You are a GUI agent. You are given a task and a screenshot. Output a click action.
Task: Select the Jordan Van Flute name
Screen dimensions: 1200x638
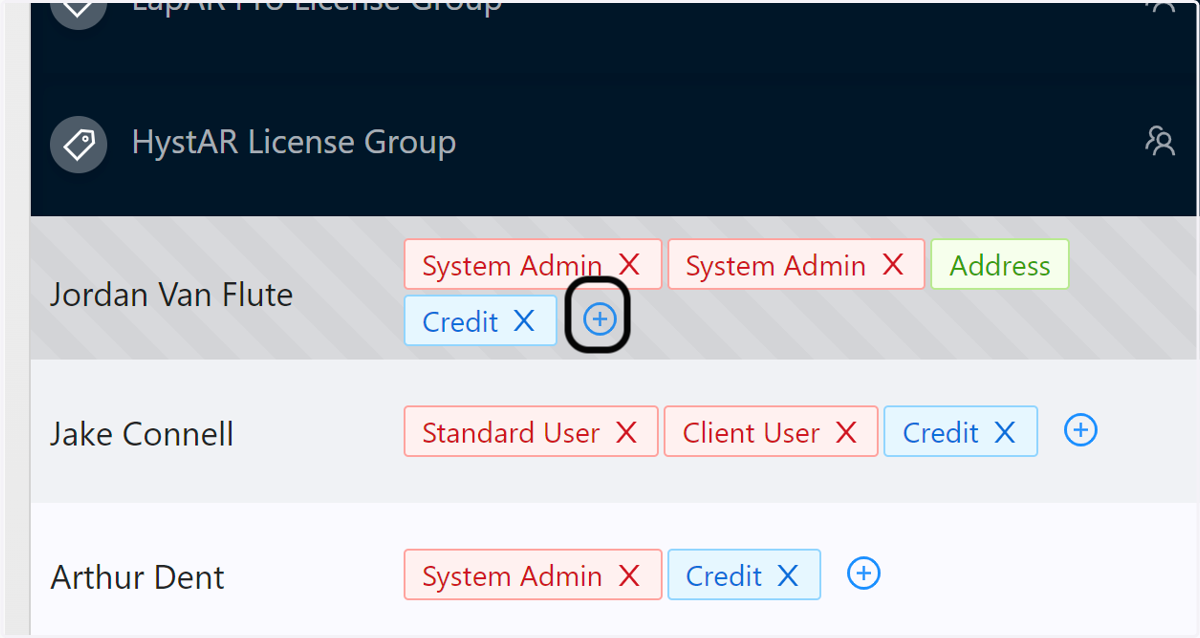pos(172,295)
